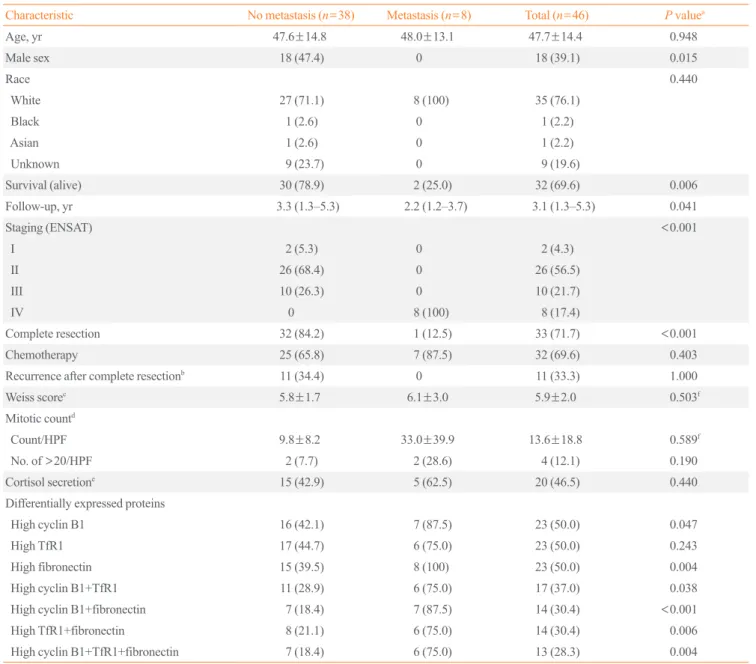Click the P value 0.243 for High TfR1
Screen dimensions: 756x664
click(683, 546)
